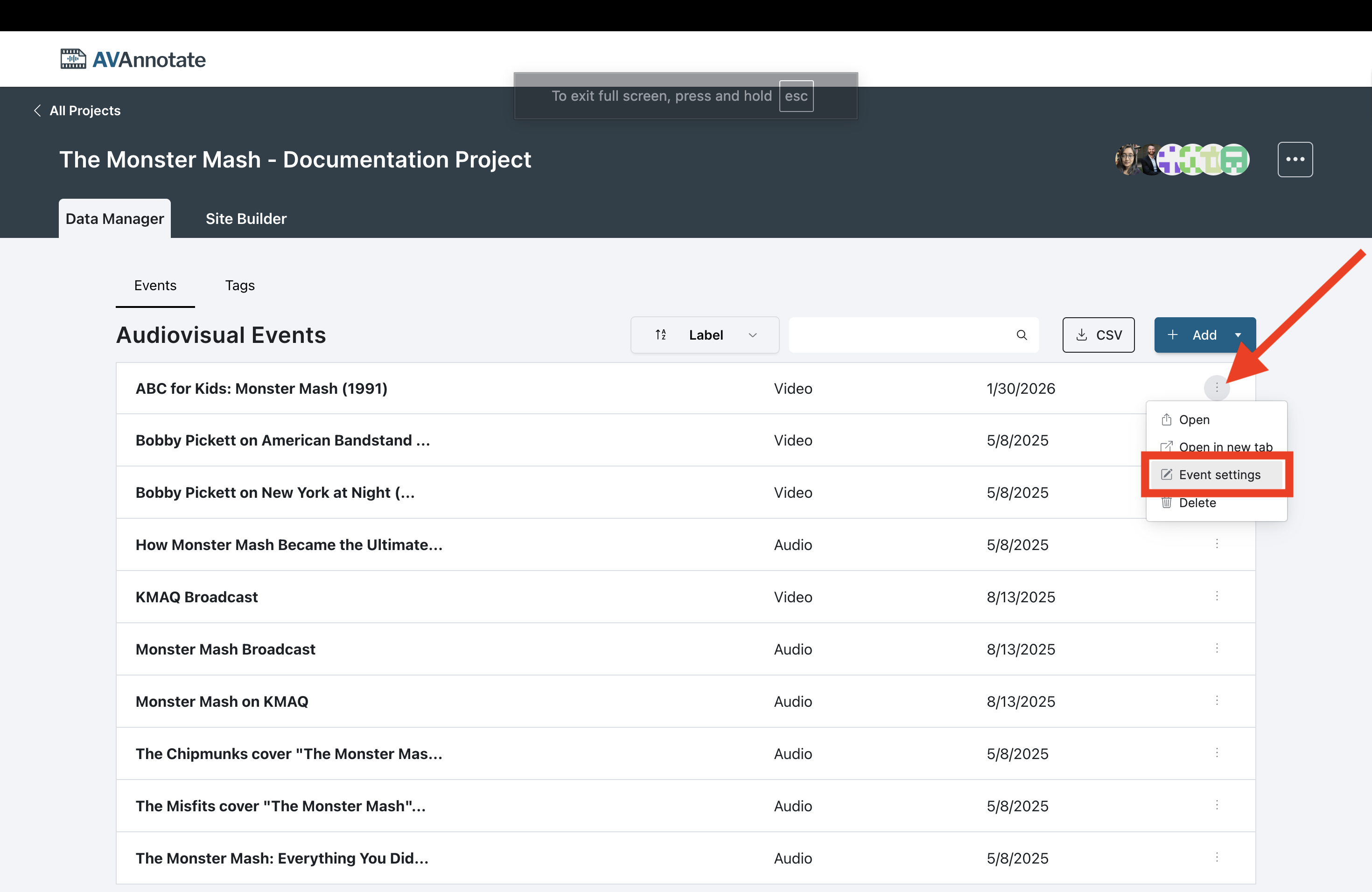Open the ABC for Kids: Monster Mash event

point(261,388)
